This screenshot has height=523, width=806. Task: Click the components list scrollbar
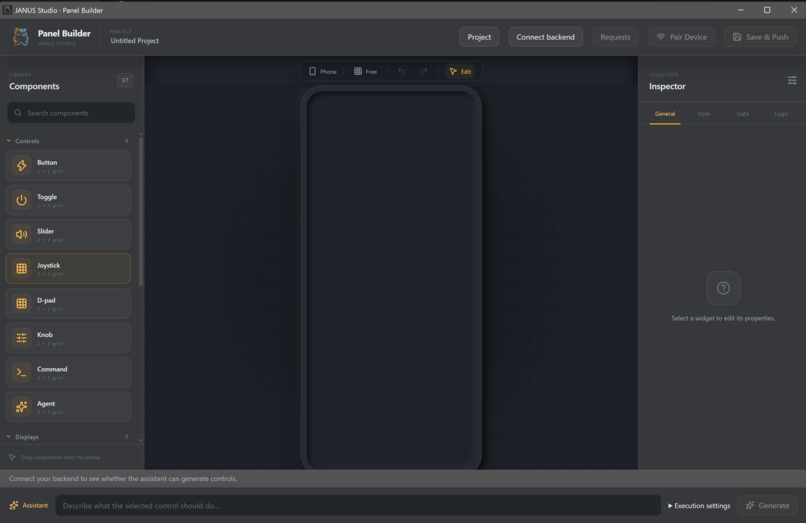click(140, 211)
